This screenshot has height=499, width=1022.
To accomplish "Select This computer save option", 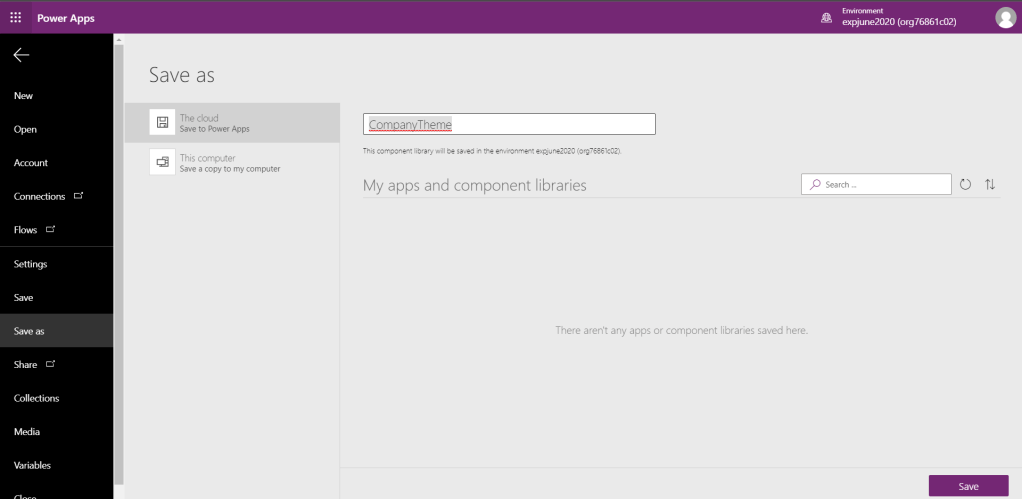I will (x=232, y=163).
